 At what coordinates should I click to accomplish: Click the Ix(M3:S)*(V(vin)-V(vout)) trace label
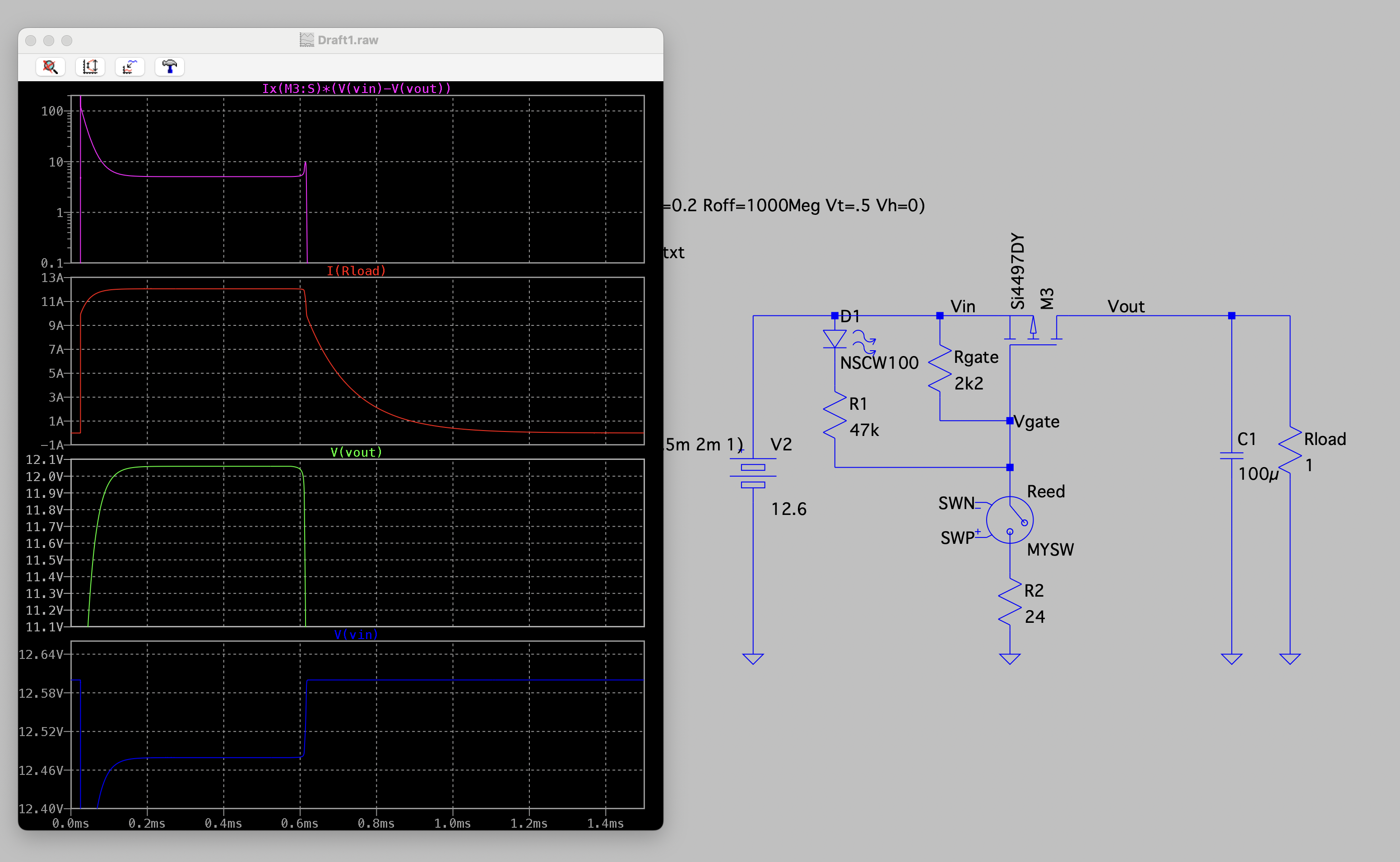point(356,88)
